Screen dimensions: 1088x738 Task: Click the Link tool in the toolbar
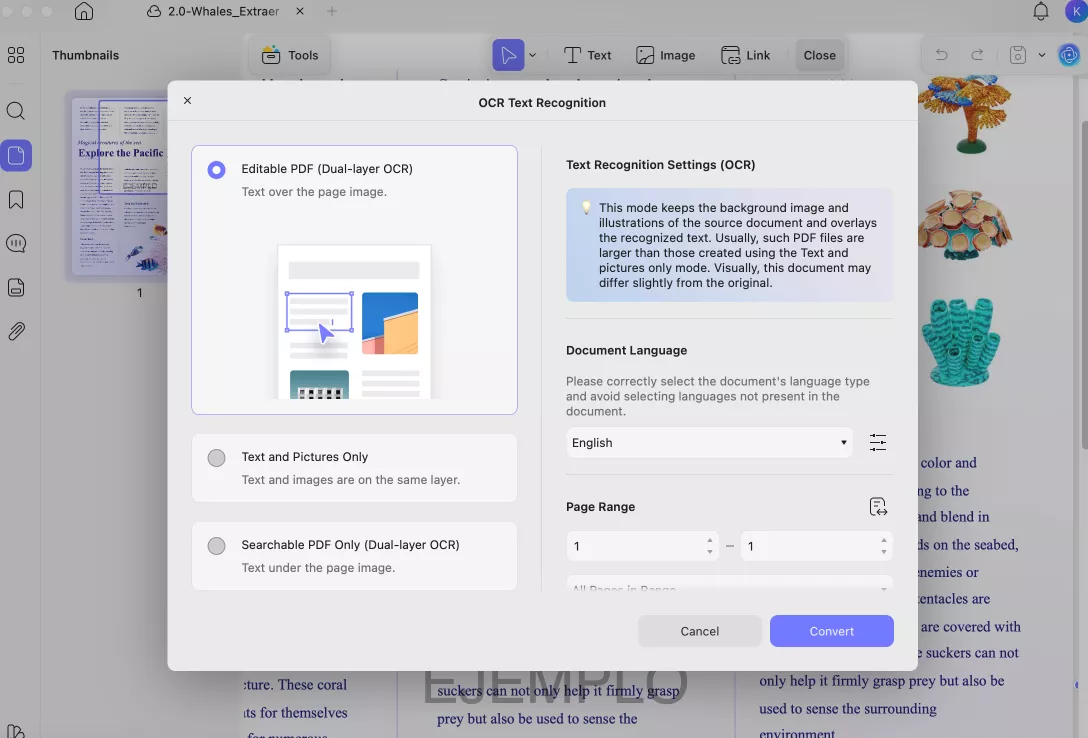[746, 55]
